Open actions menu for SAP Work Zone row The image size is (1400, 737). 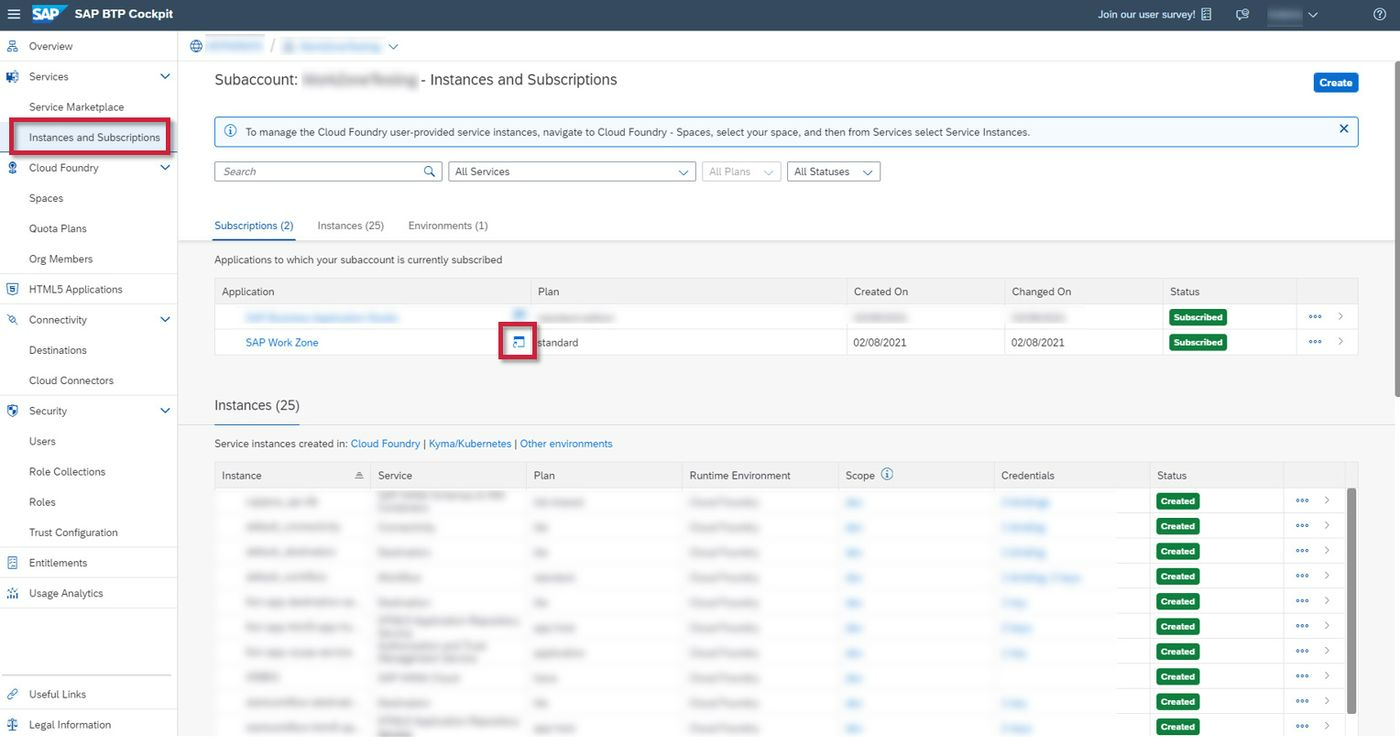[1315, 342]
